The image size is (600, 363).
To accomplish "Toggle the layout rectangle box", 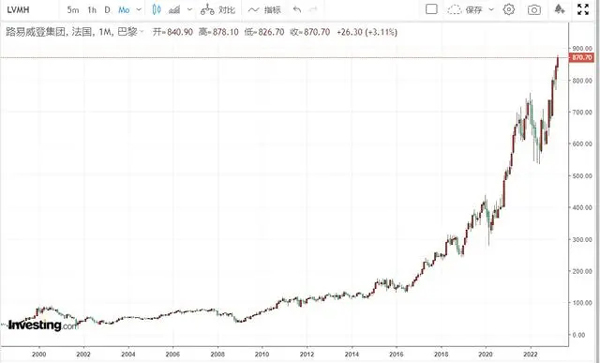I will 431,9.
